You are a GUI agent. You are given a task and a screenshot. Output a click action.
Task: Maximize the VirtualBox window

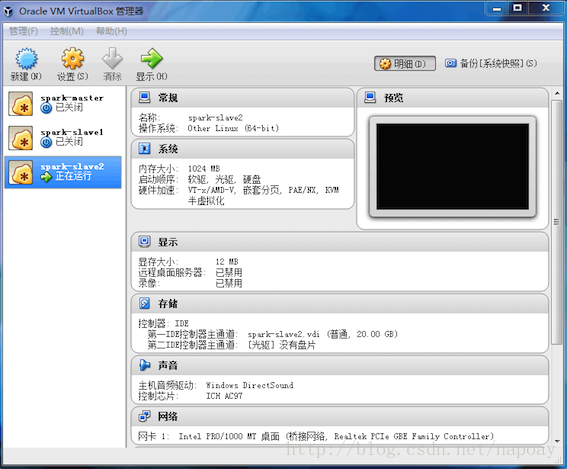(x=518, y=8)
